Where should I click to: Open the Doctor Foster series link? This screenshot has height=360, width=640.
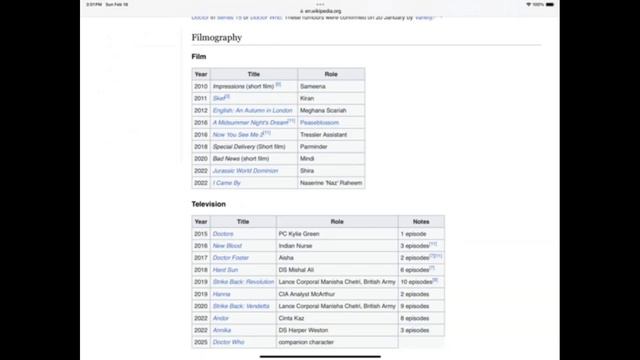point(231,258)
